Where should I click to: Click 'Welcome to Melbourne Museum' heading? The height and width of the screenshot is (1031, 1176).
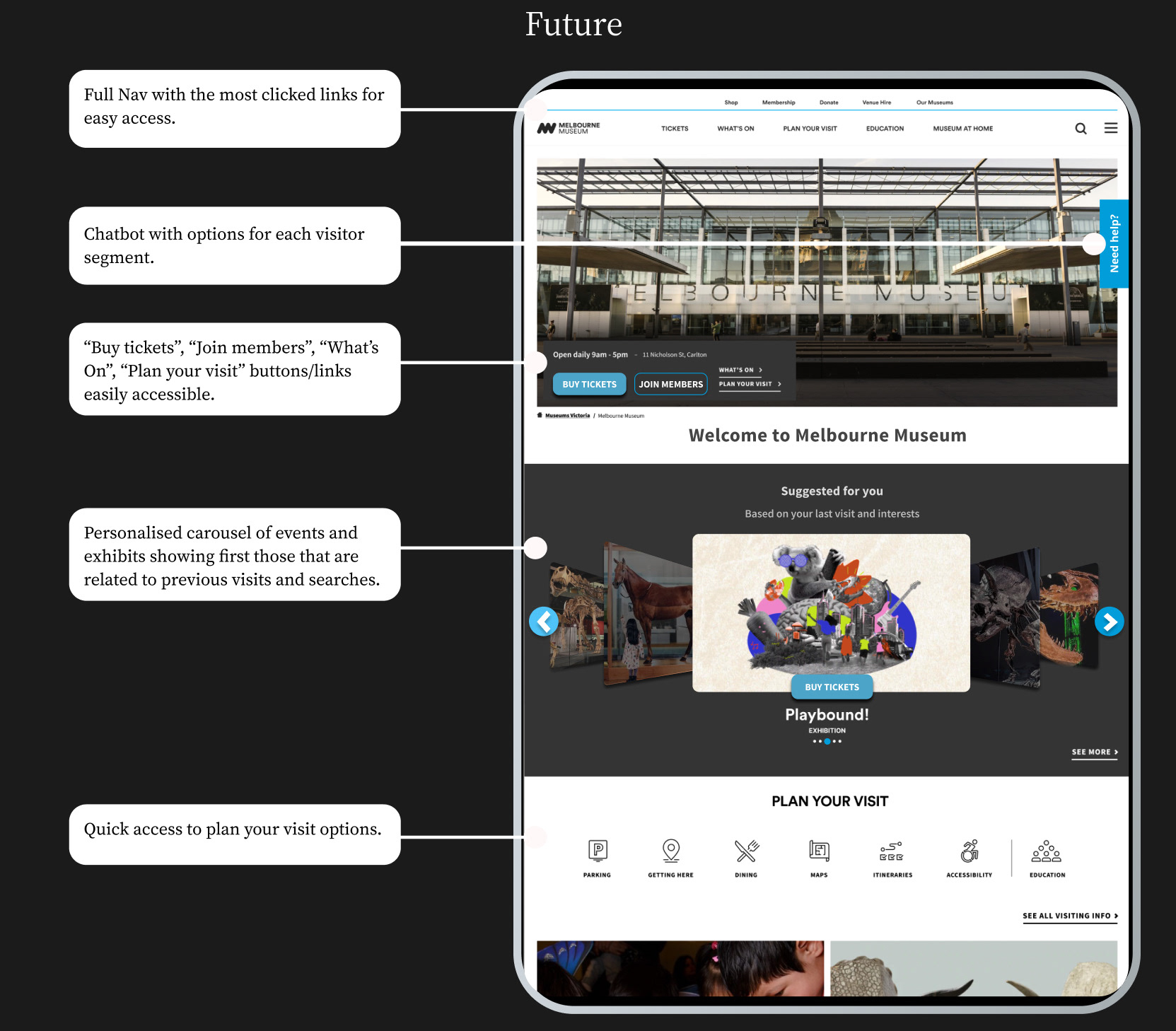coord(827,436)
